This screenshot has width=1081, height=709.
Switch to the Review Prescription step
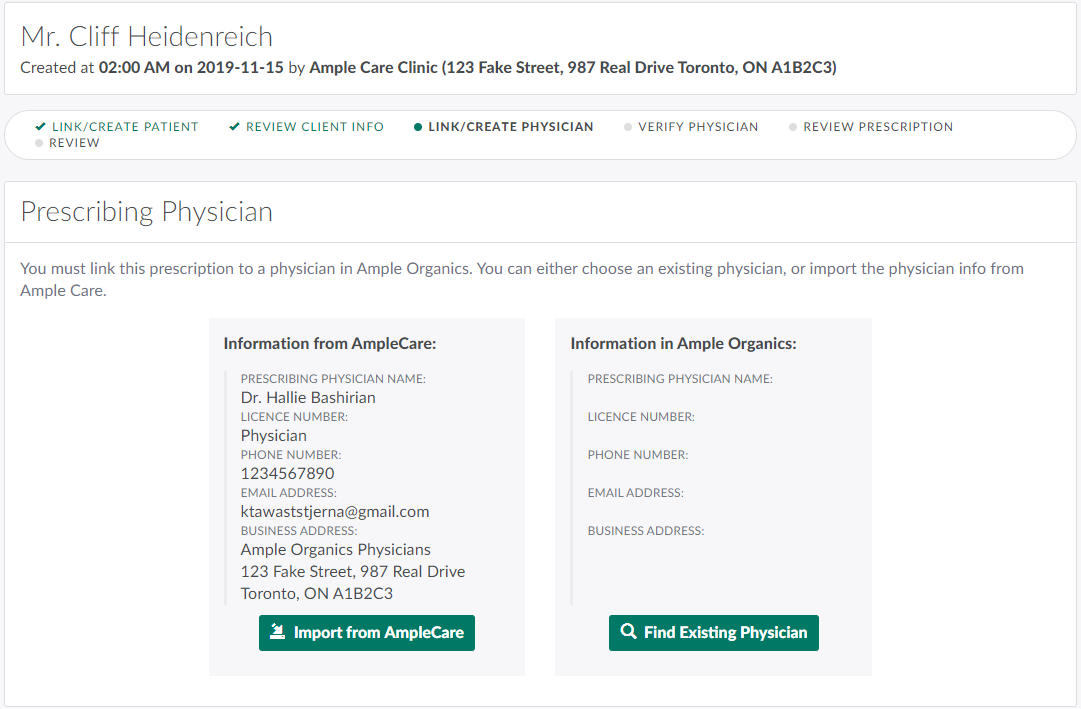click(x=878, y=127)
